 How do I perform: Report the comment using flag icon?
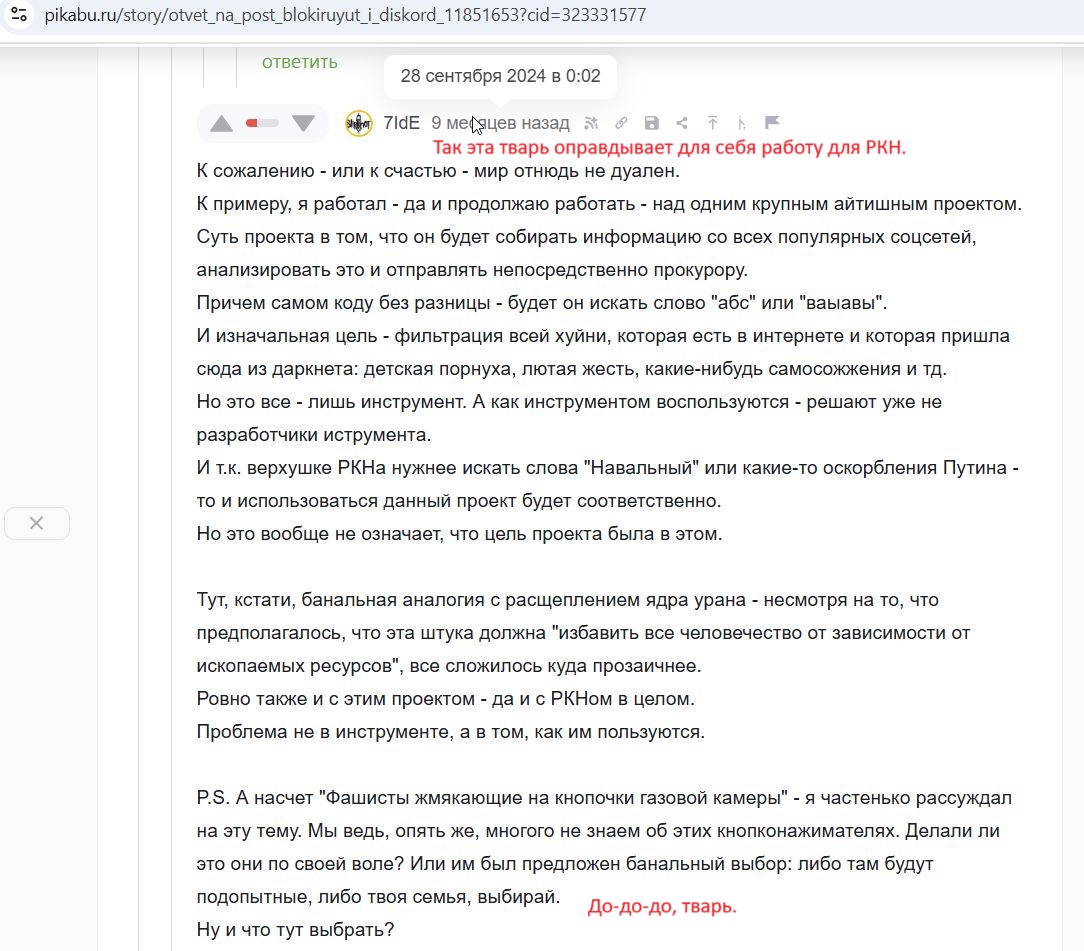click(x=772, y=122)
